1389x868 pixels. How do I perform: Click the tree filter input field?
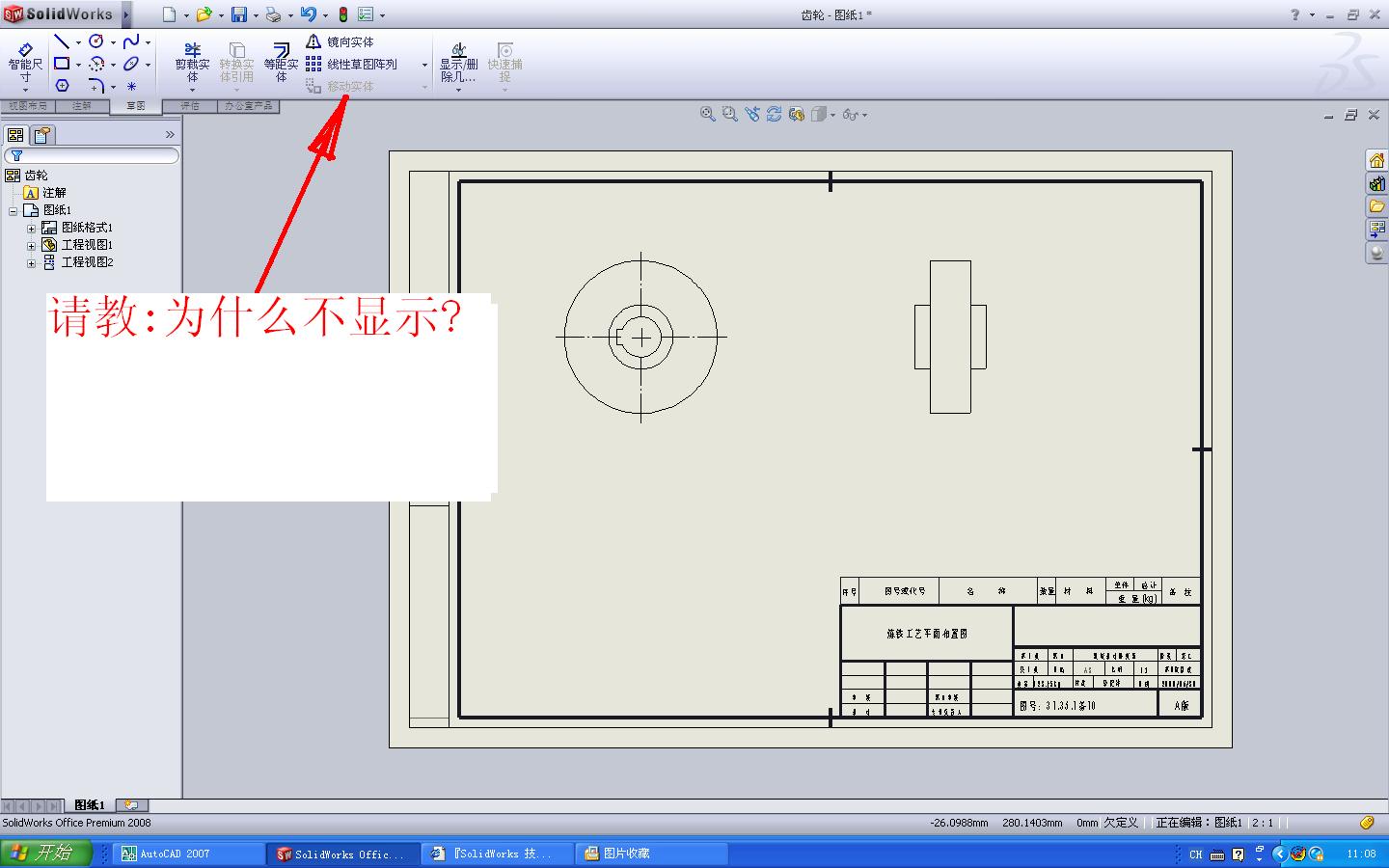coord(93,155)
